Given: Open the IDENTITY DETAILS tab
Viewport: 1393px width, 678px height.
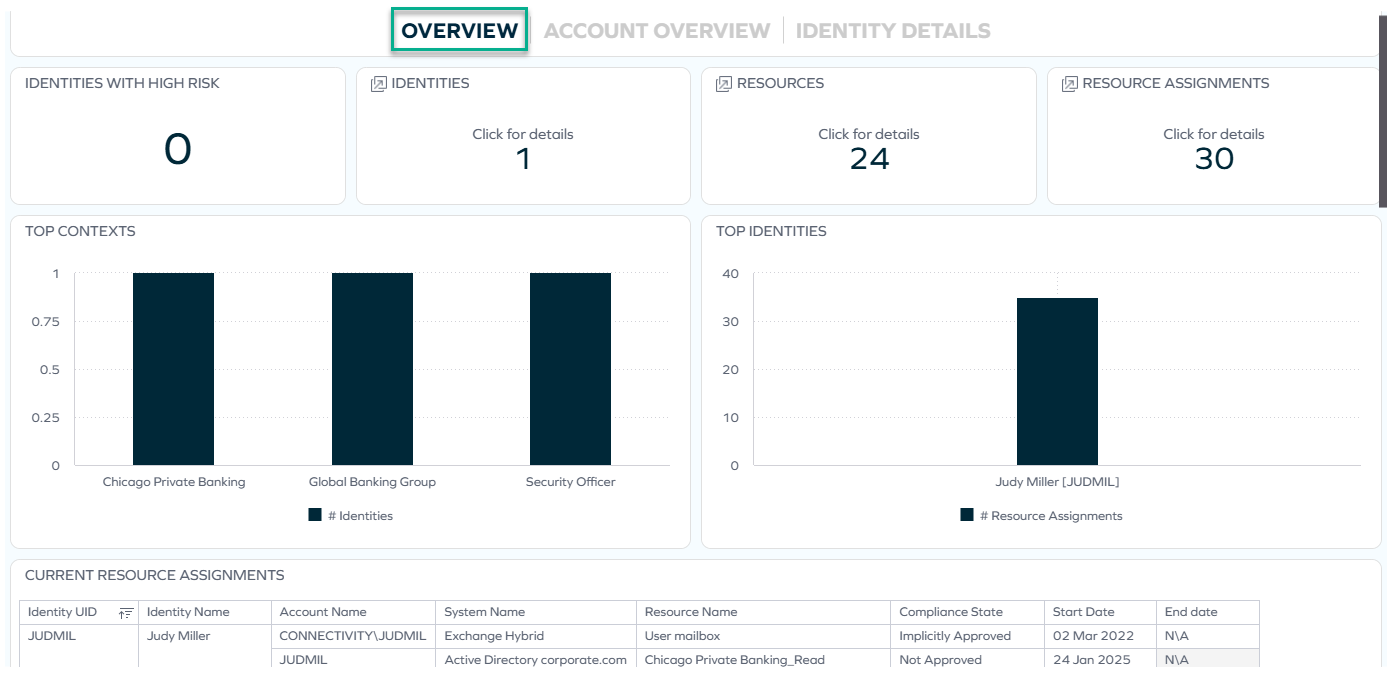Looking at the screenshot, I should (893, 30).
